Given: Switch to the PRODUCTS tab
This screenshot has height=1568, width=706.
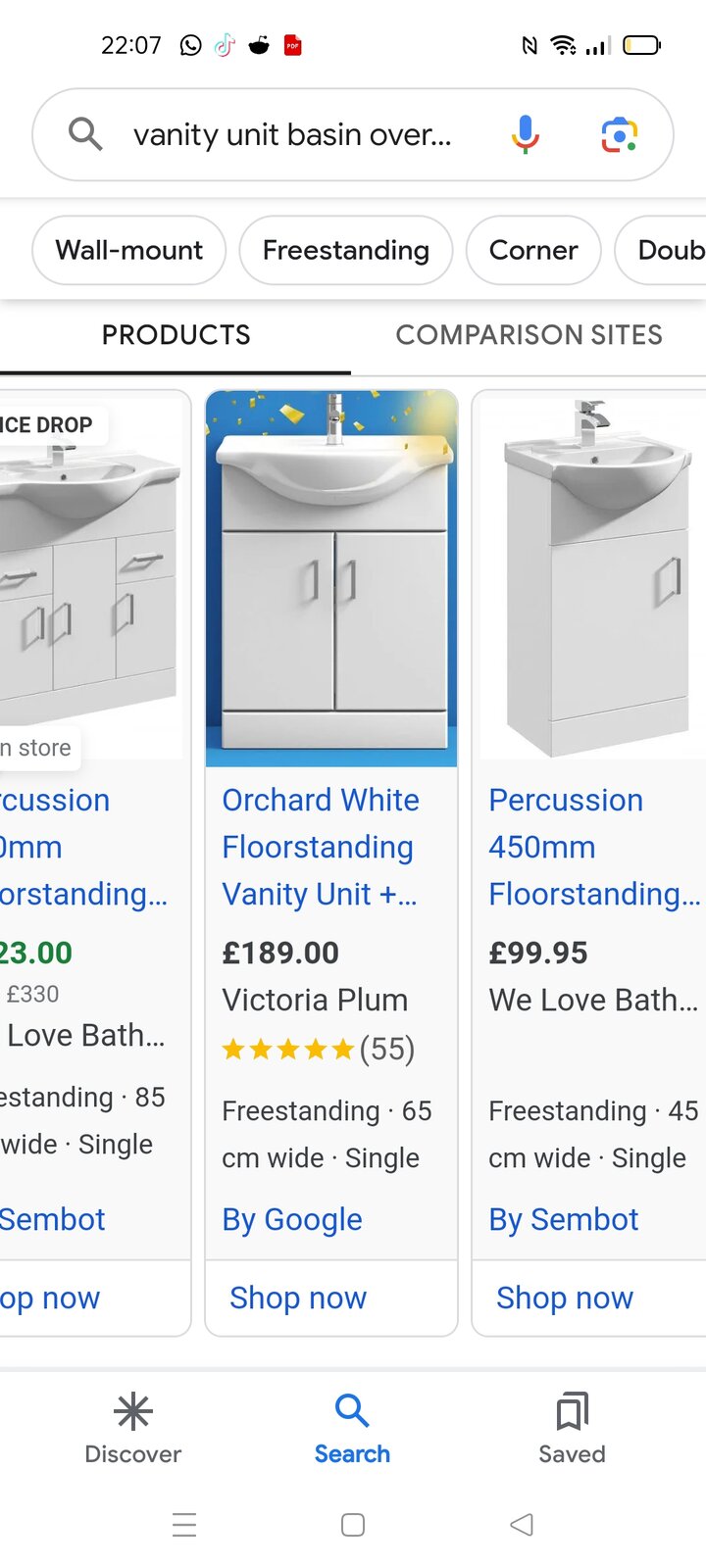Looking at the screenshot, I should pos(176,335).
